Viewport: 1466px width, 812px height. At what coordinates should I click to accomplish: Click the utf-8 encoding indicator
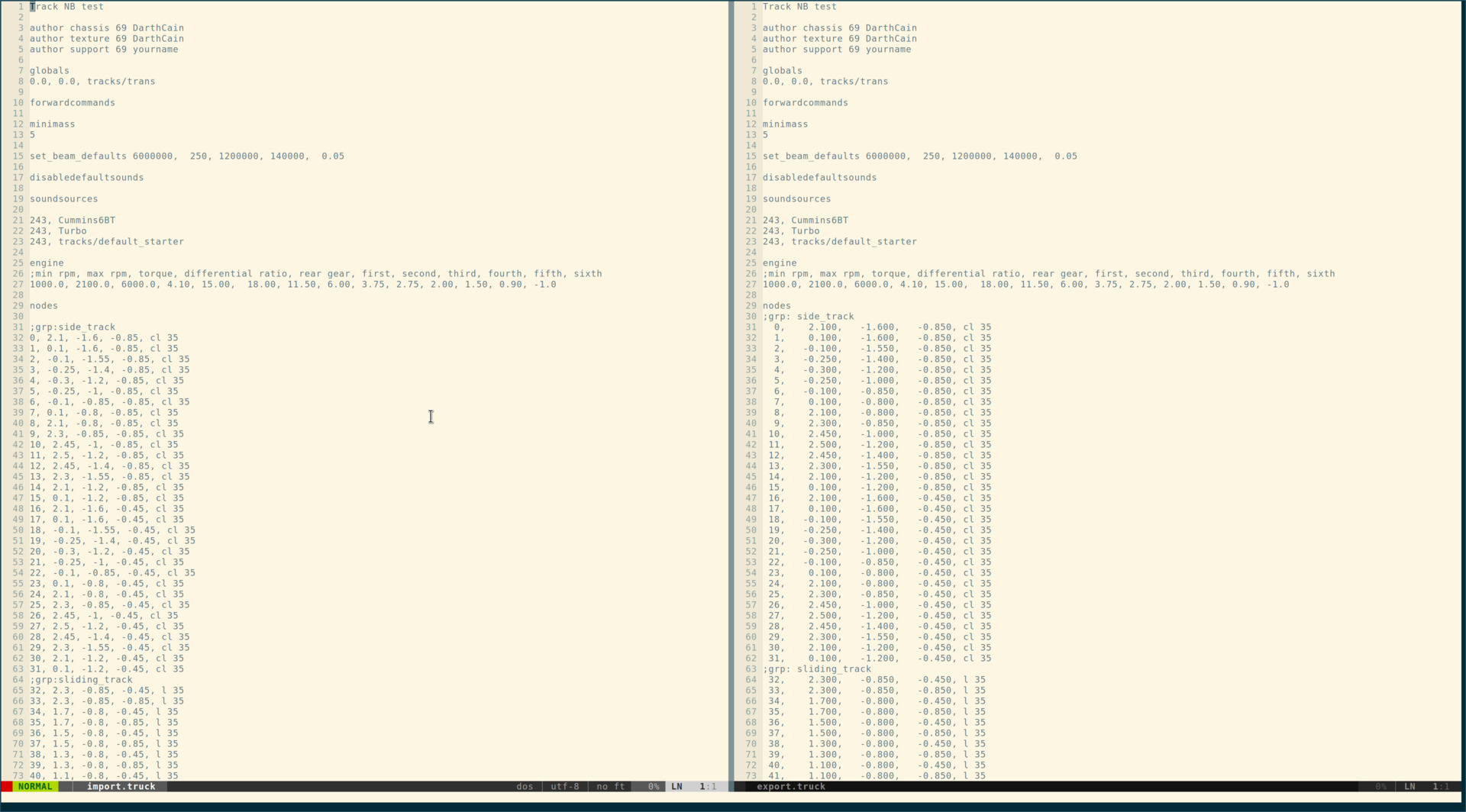(x=565, y=787)
